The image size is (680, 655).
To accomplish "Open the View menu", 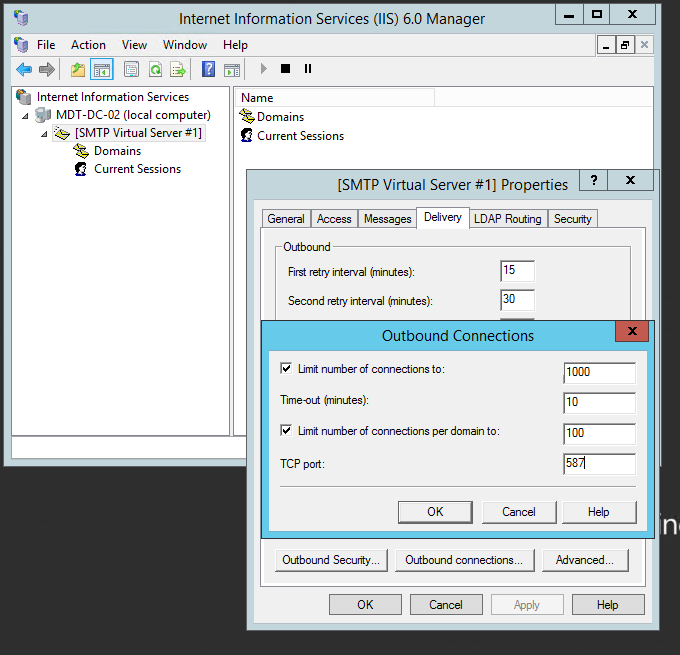I will [134, 45].
